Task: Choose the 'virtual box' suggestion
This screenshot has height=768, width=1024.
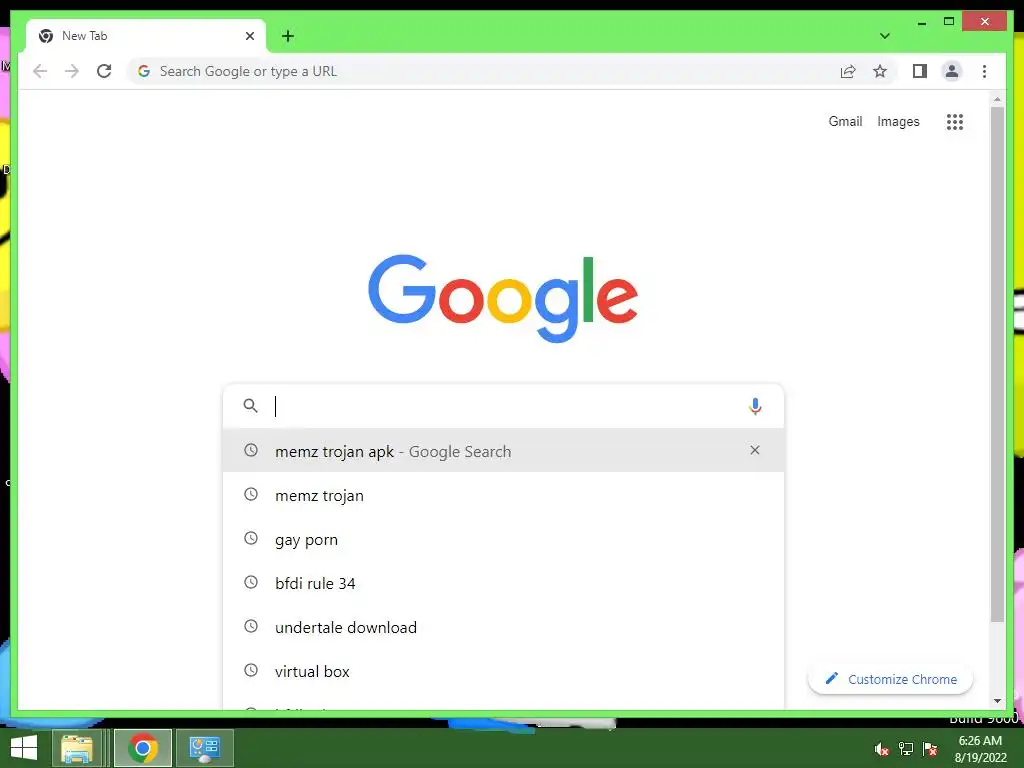Action: pyautogui.click(x=503, y=671)
